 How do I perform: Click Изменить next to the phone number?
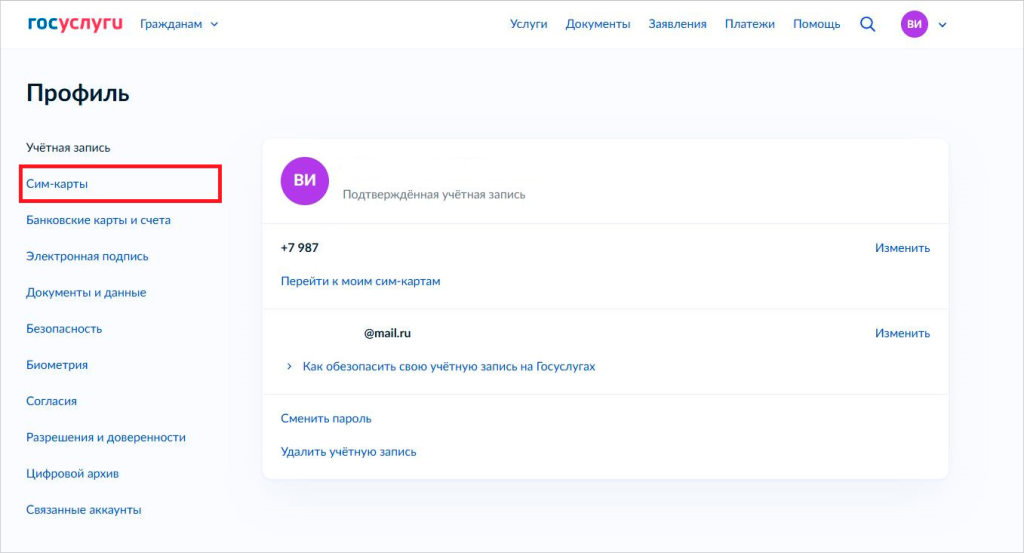(x=902, y=248)
